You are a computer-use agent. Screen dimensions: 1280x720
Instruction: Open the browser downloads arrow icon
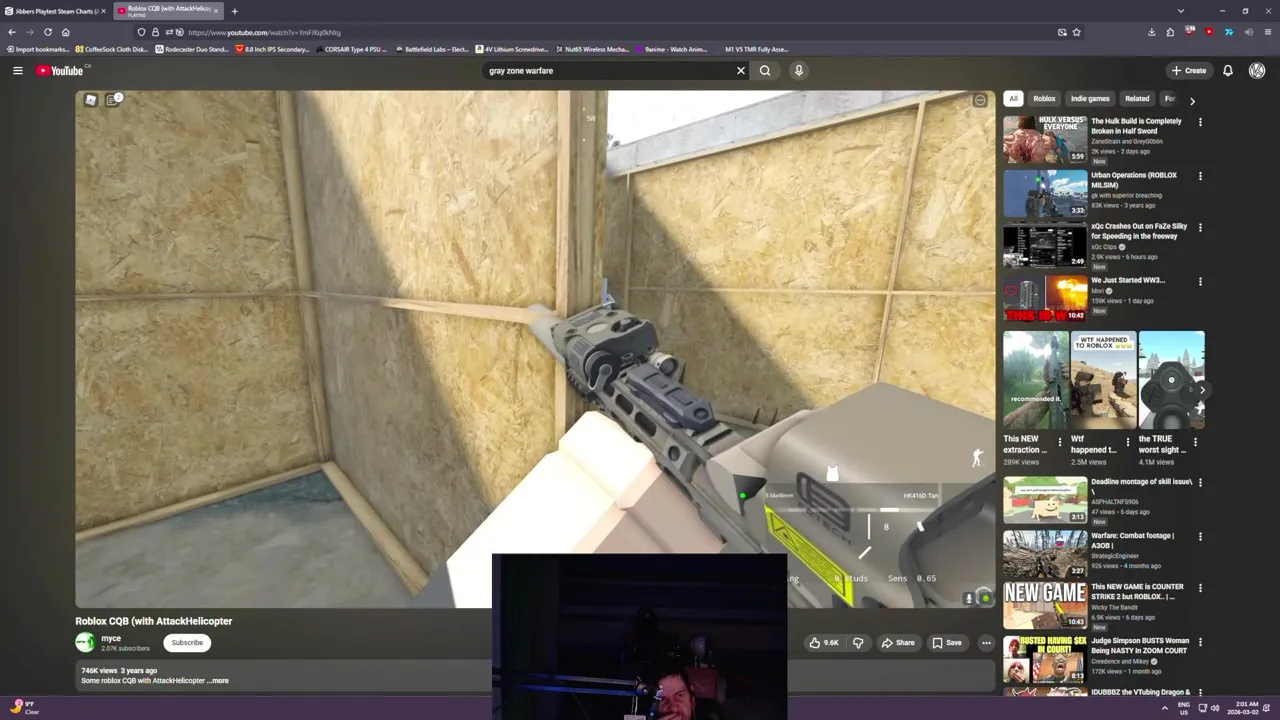1152,32
